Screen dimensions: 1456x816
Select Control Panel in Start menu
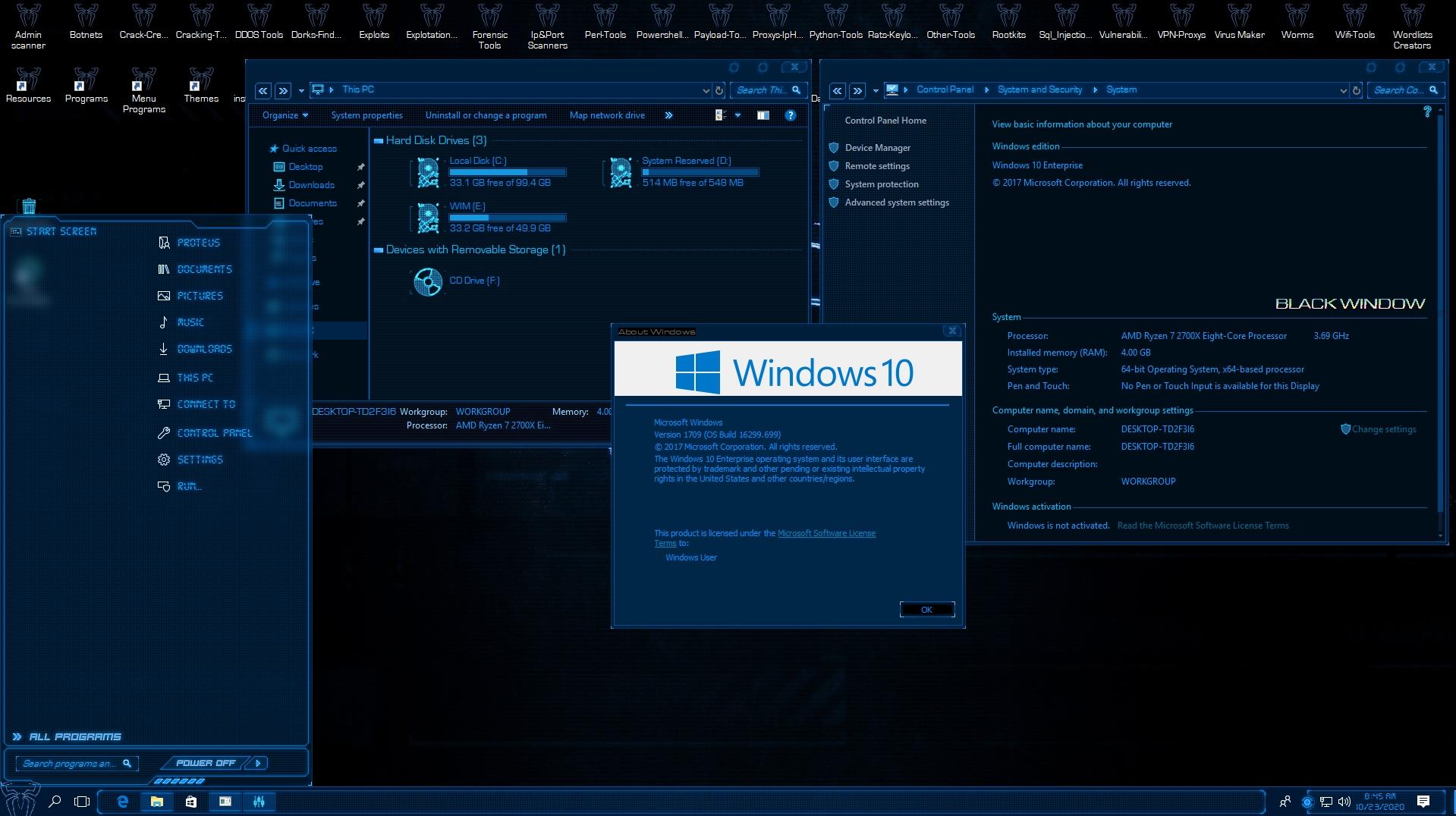click(x=214, y=433)
